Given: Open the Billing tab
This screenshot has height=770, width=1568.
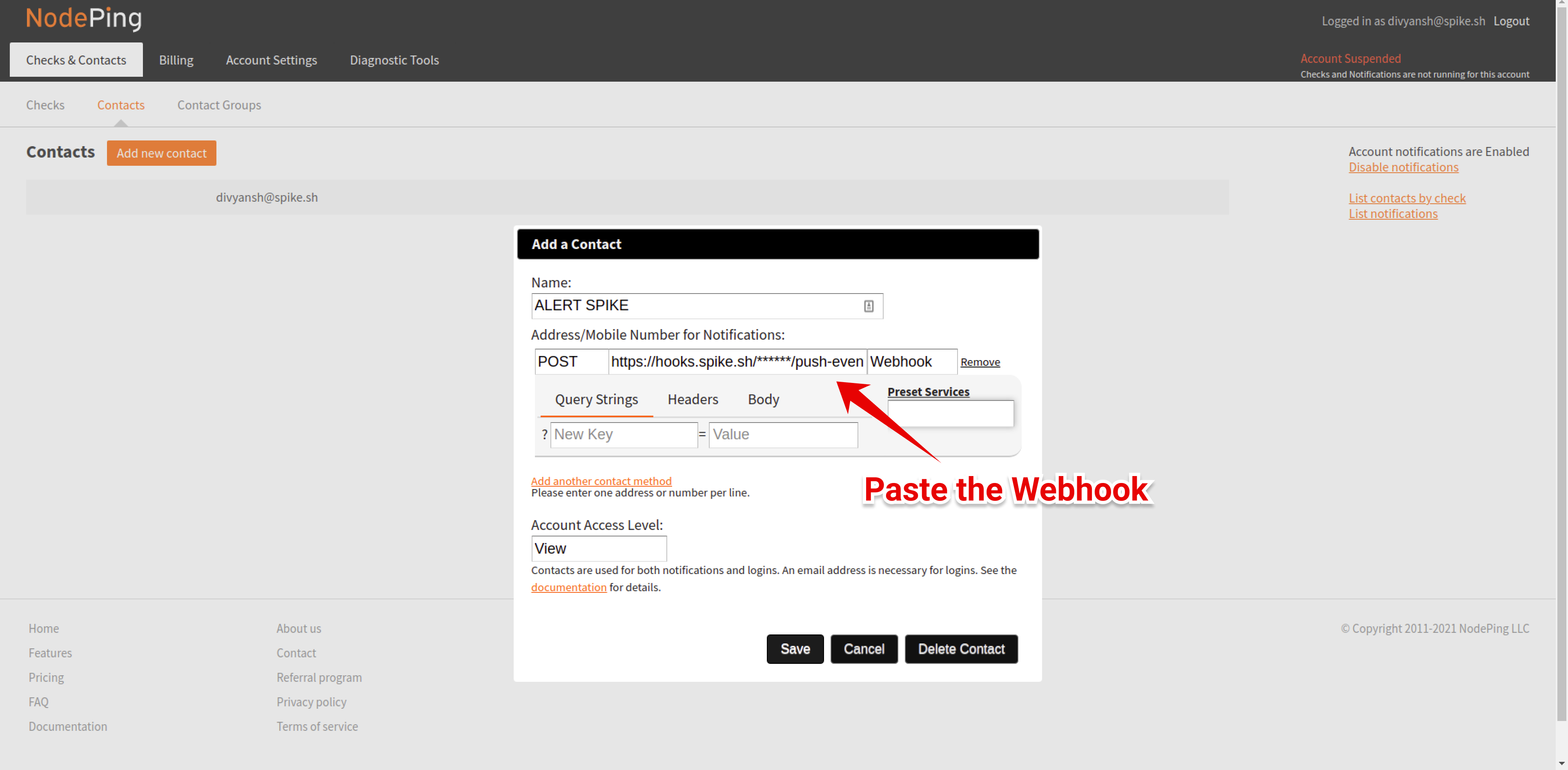Looking at the screenshot, I should pyautogui.click(x=176, y=60).
